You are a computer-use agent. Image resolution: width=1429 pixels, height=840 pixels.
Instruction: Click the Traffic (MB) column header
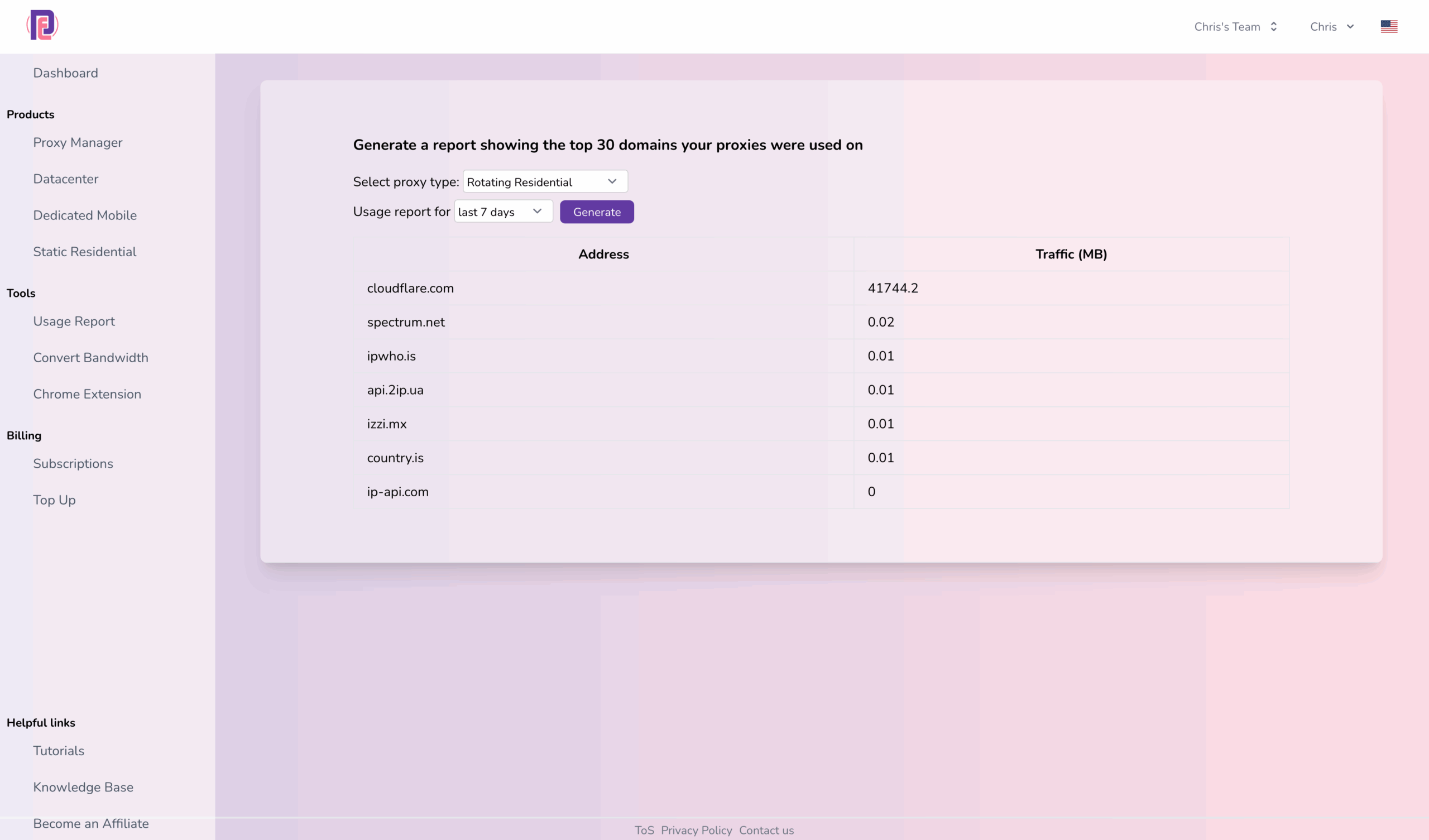pyautogui.click(x=1071, y=254)
